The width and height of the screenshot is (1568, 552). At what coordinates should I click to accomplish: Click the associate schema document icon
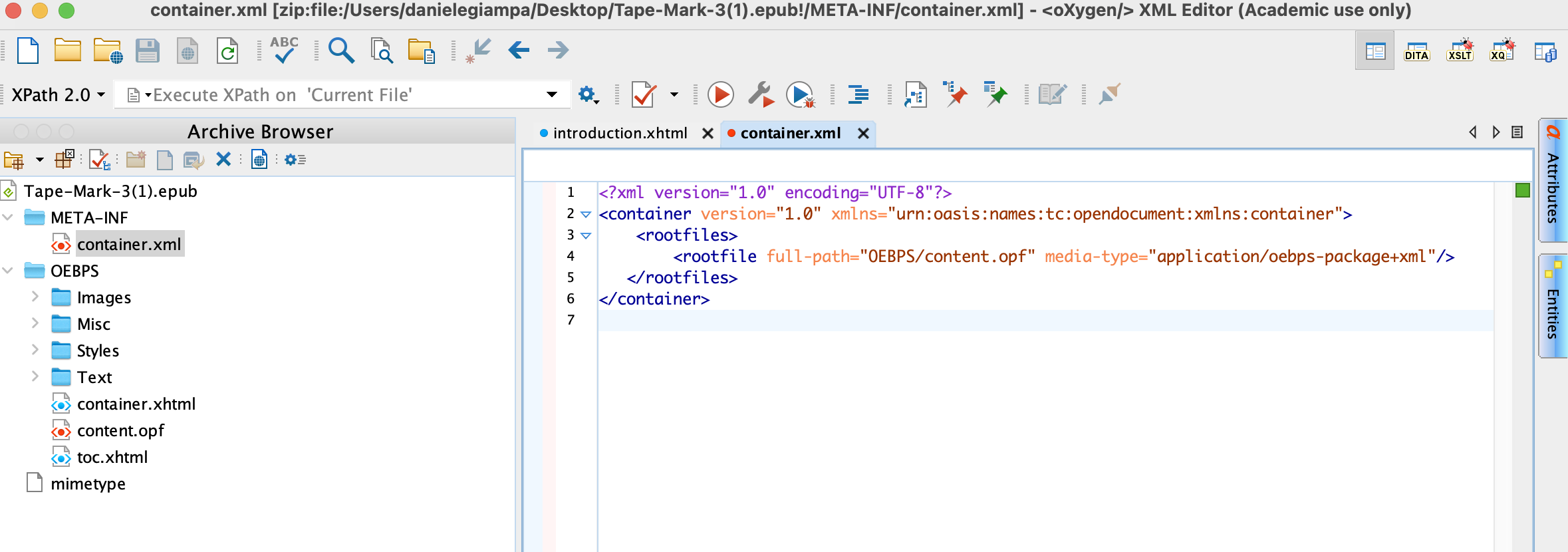pos(916,94)
